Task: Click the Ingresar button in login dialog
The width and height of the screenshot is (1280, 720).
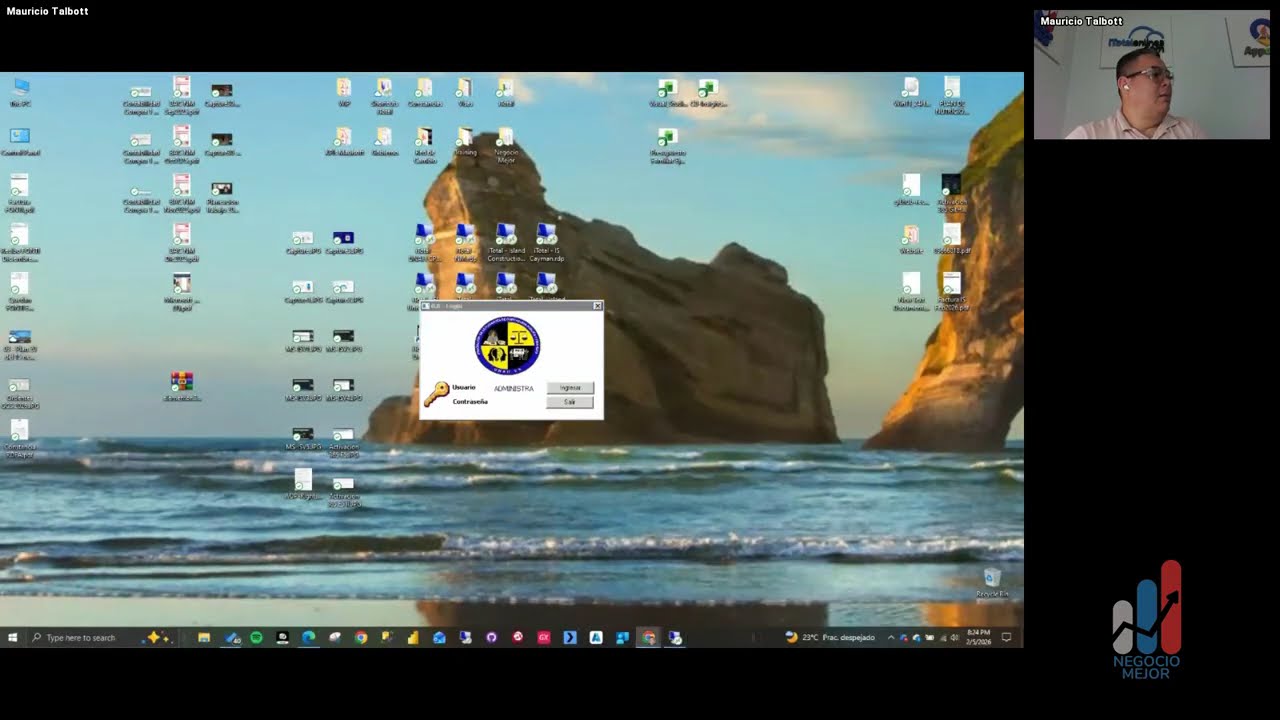Action: point(570,387)
